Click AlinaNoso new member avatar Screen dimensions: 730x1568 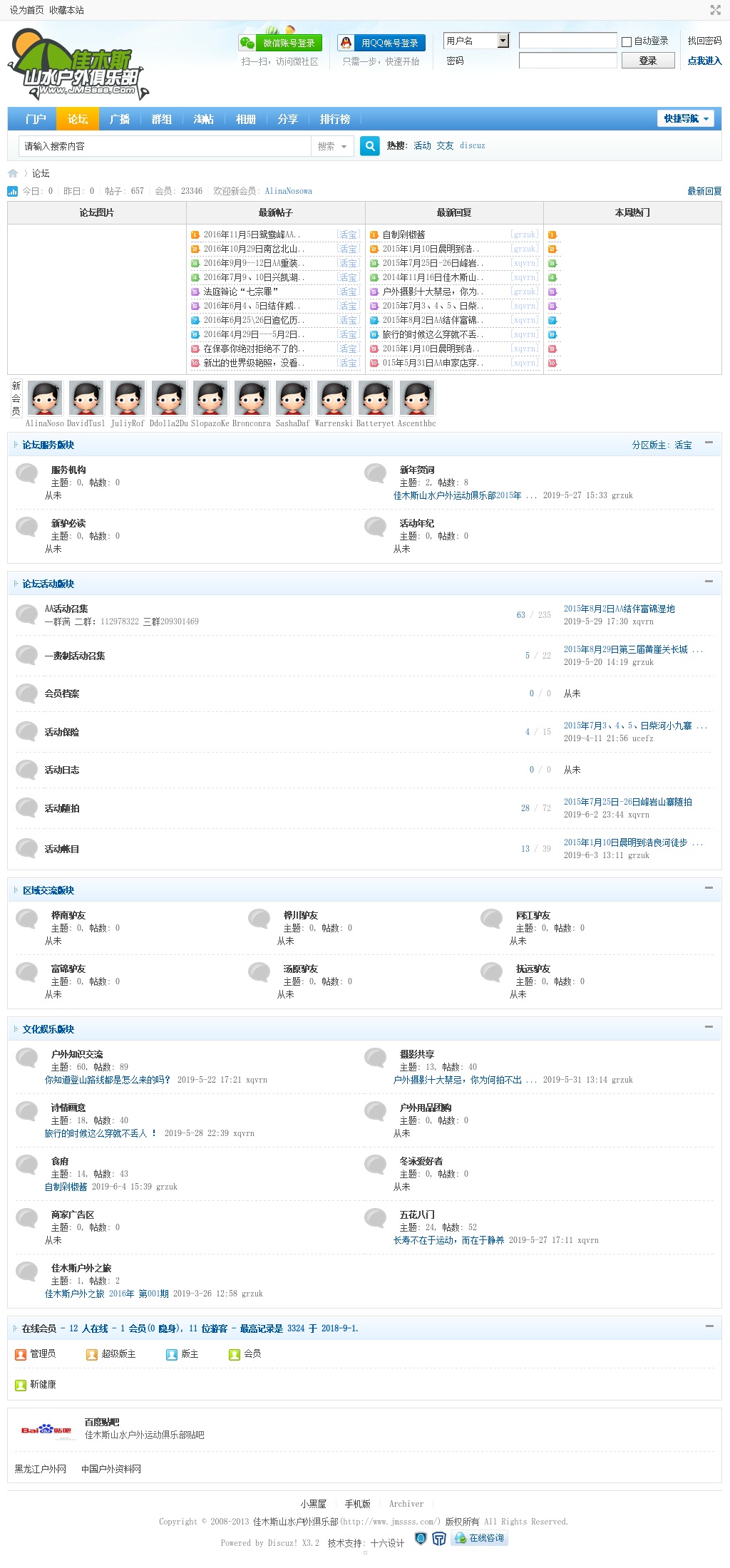click(45, 398)
